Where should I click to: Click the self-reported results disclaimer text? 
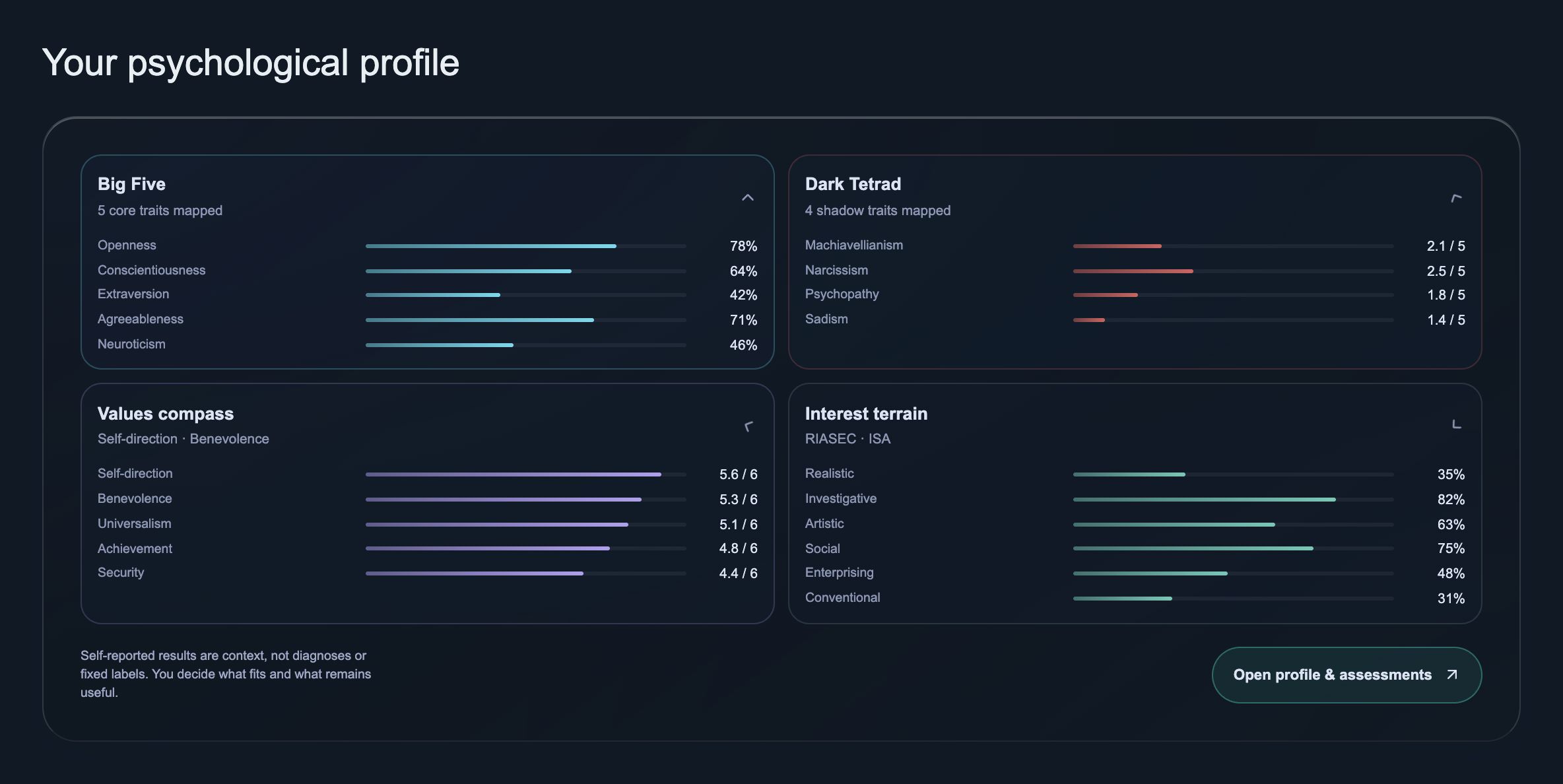pos(226,674)
